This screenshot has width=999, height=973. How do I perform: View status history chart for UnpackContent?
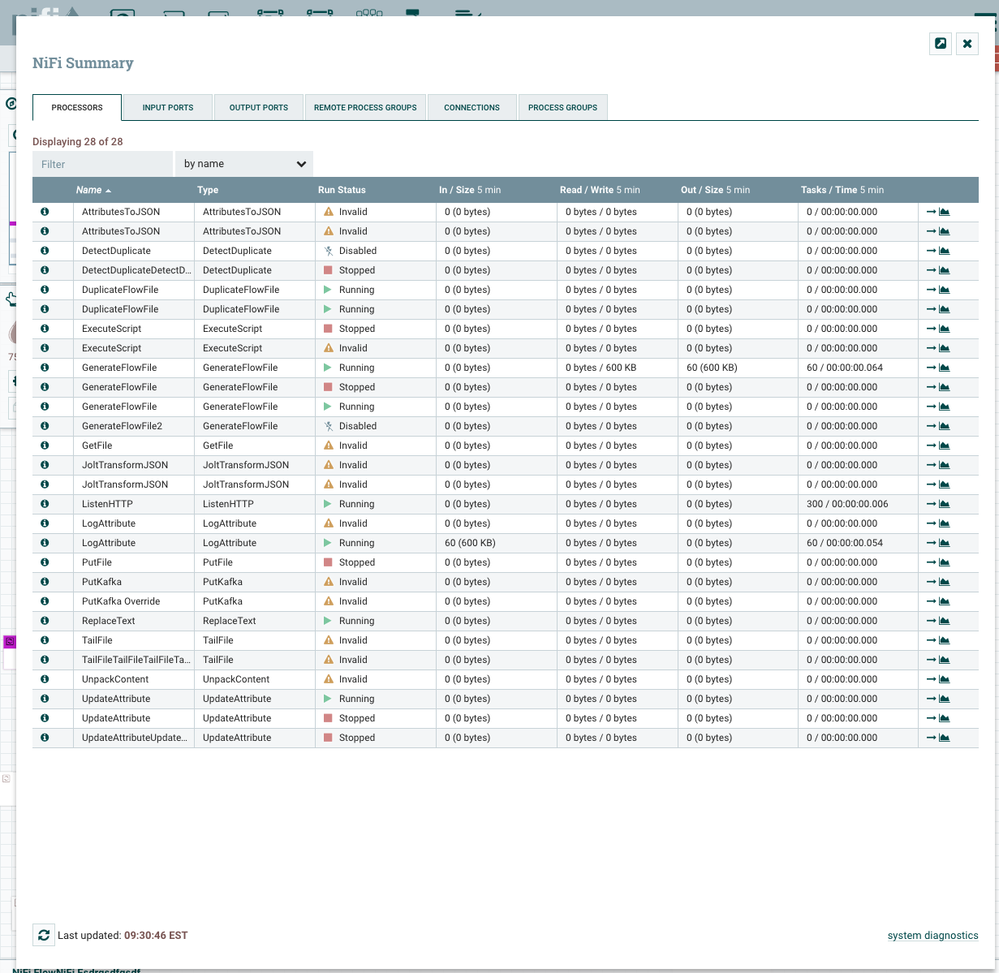[x=944, y=680]
